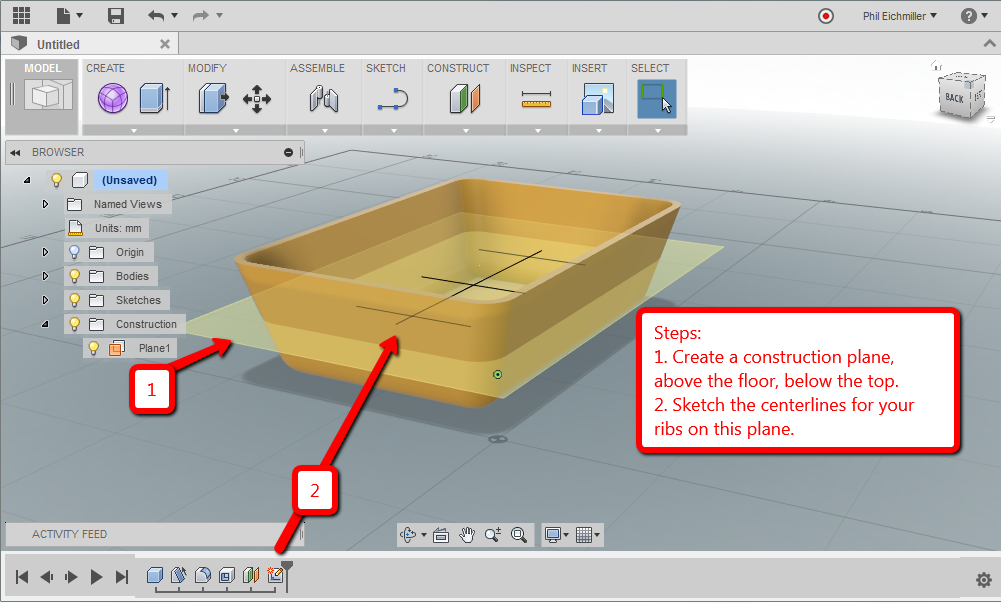This screenshot has width=1001, height=603.
Task: Open timeline settings gear
Action: click(x=984, y=579)
